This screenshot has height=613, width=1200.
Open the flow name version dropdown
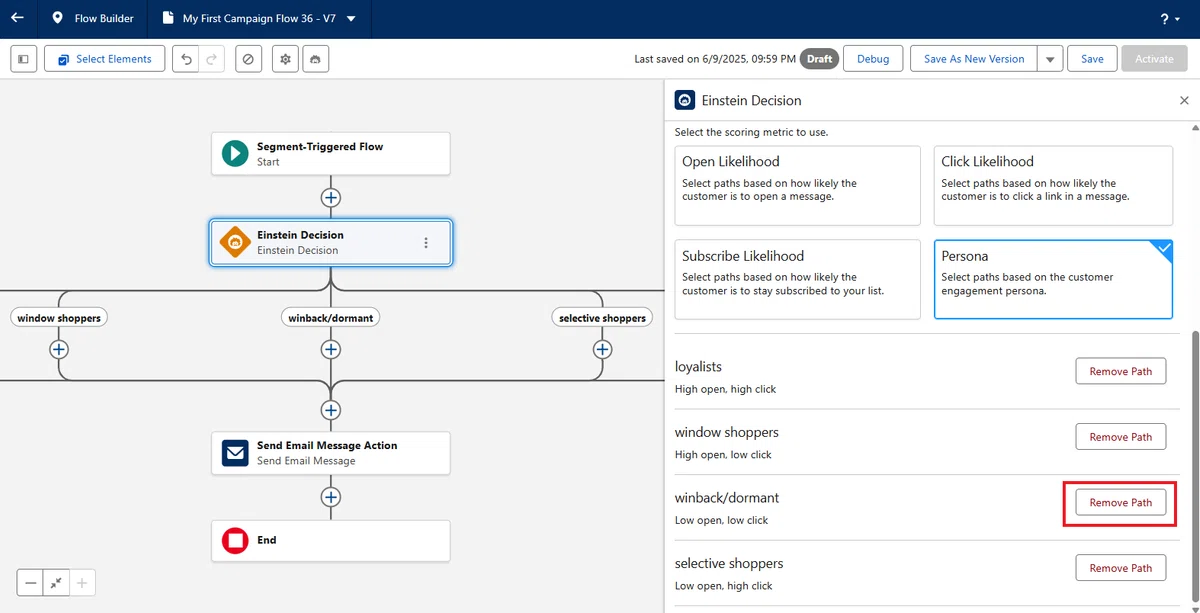pos(351,19)
